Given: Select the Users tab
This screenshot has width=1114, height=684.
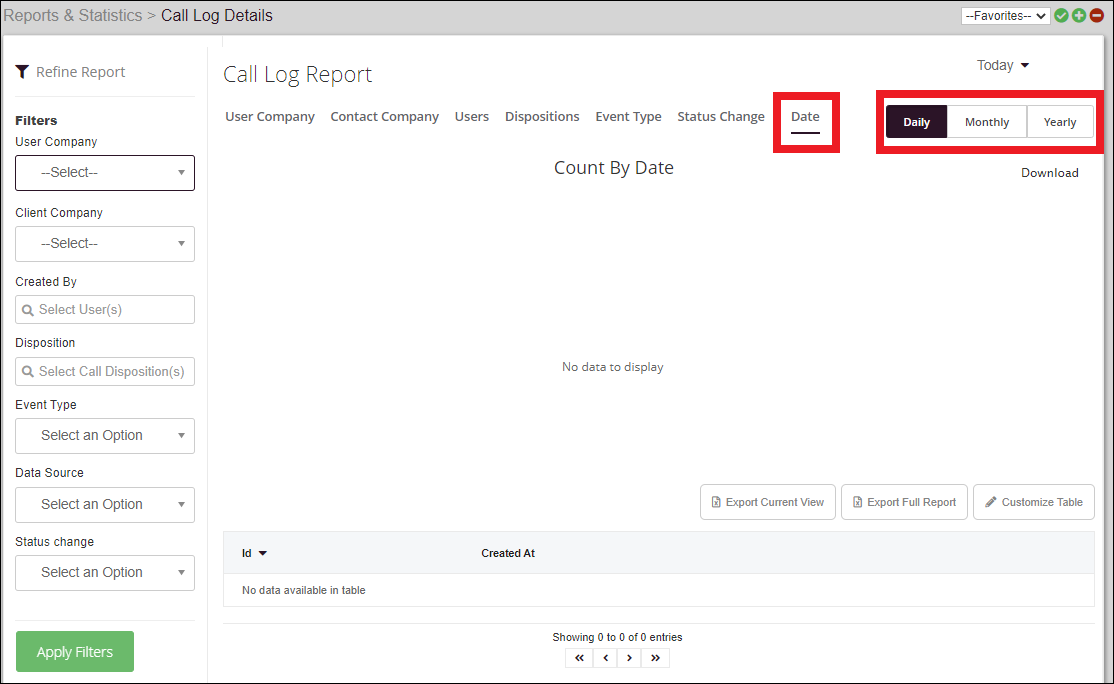Looking at the screenshot, I should click(x=472, y=116).
